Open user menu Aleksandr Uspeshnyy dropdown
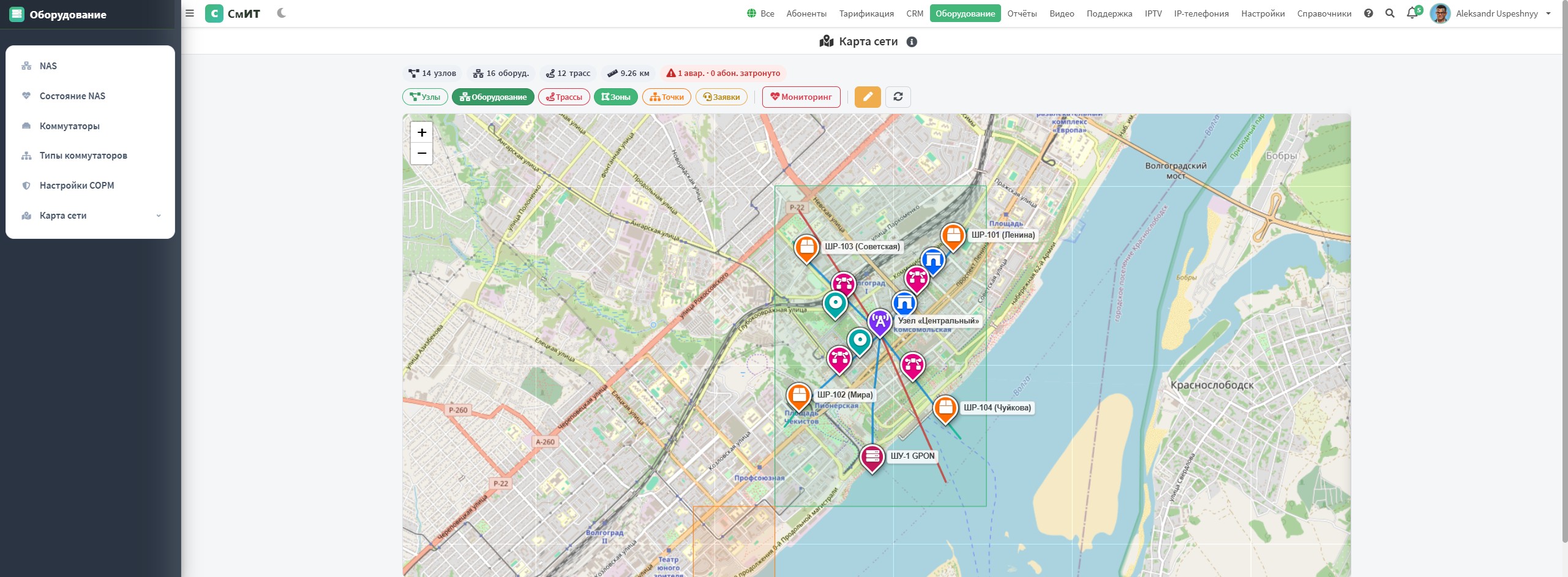This screenshot has height=577, width=1568. point(1503,13)
